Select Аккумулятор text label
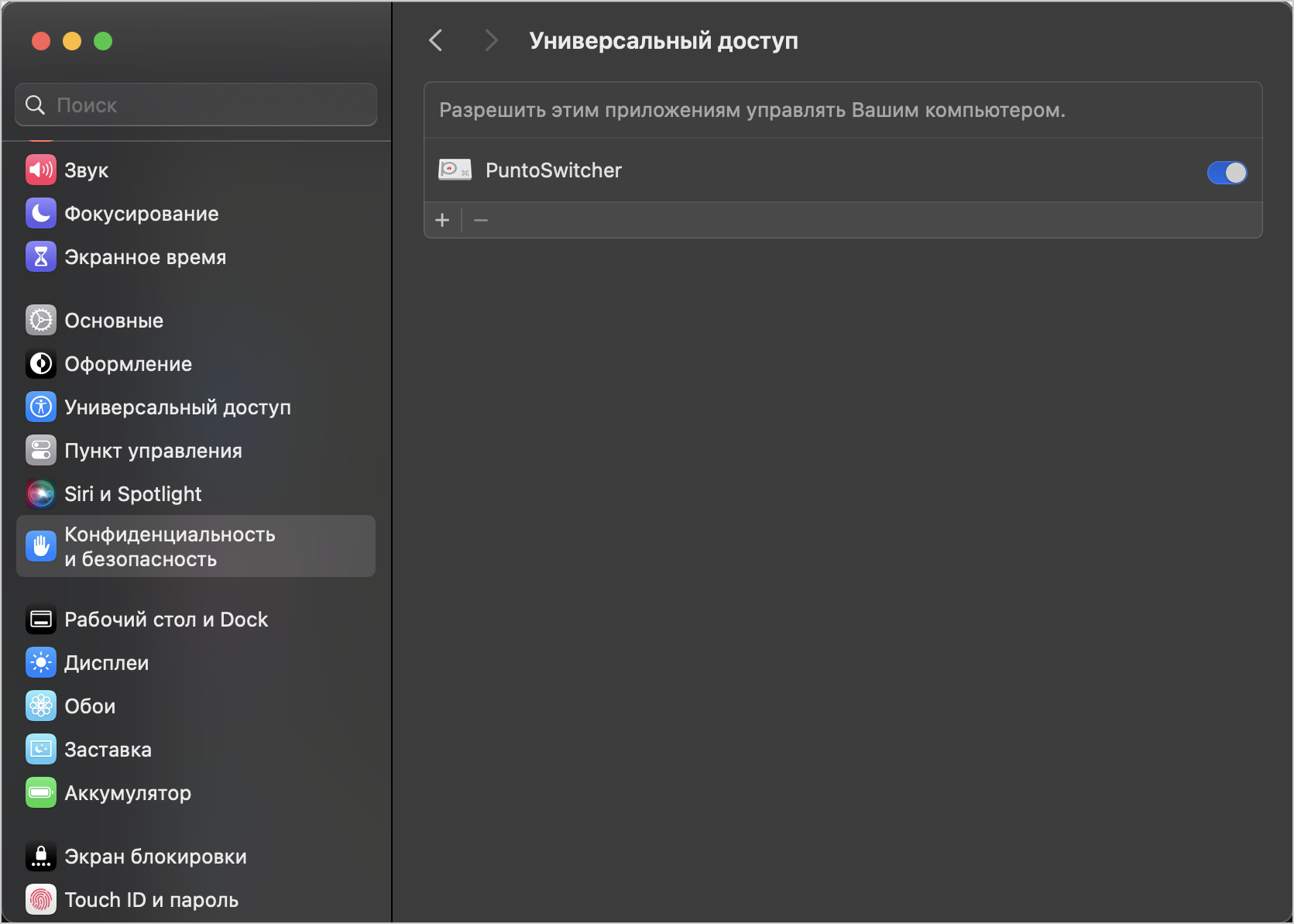1294x924 pixels. 128,793
